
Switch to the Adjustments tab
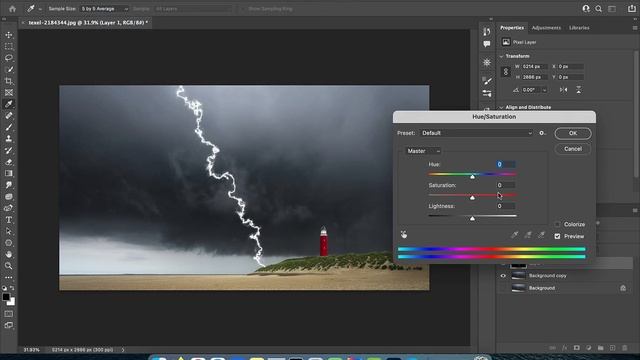tap(546, 28)
